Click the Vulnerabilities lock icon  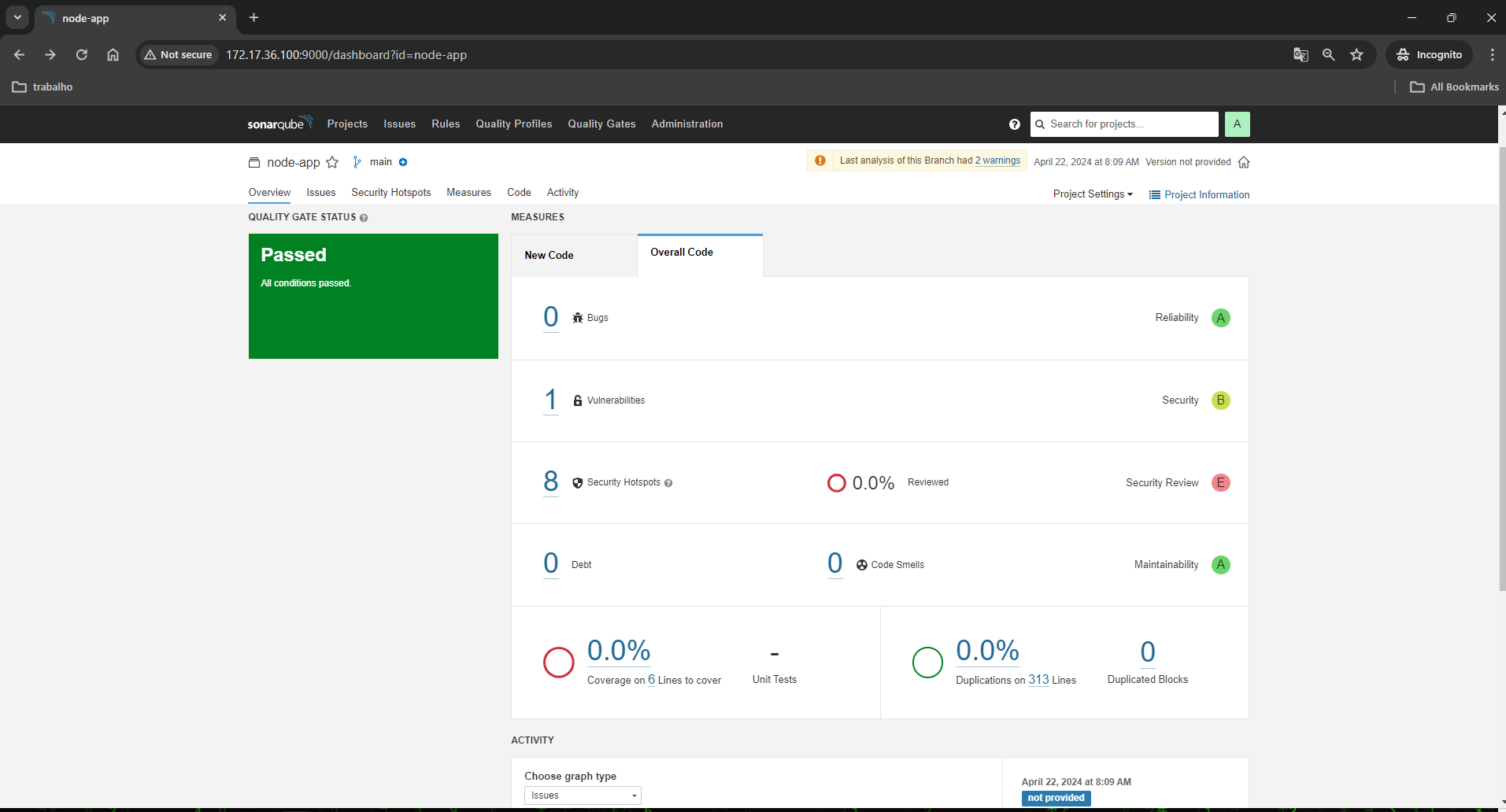pos(578,400)
